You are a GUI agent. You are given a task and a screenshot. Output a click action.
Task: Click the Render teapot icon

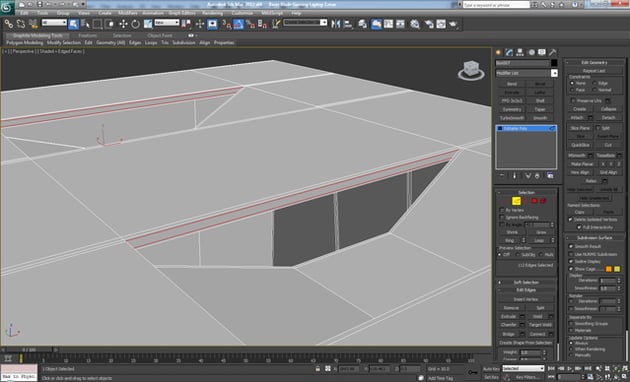[x=453, y=24]
